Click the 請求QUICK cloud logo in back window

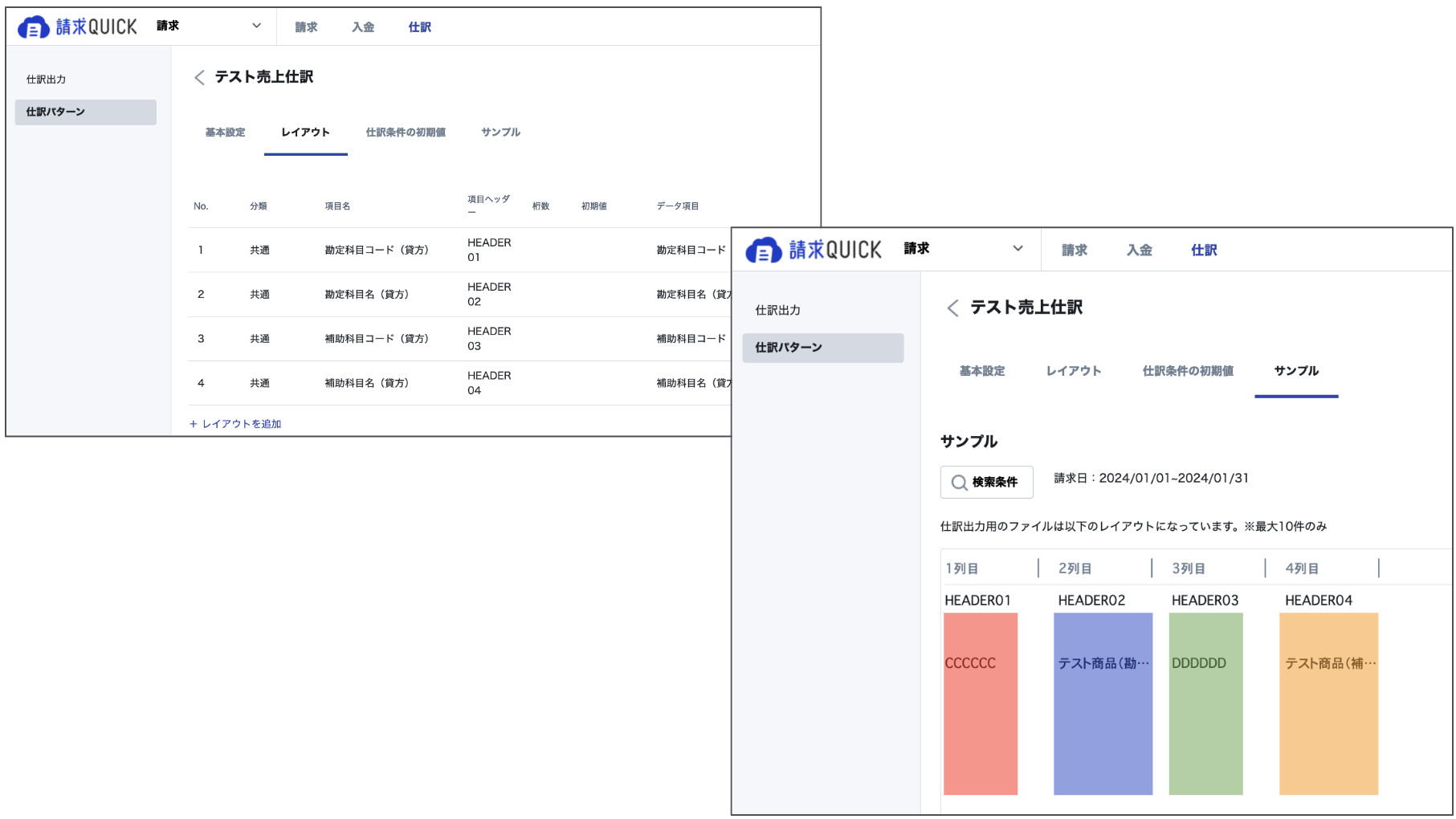point(77,26)
